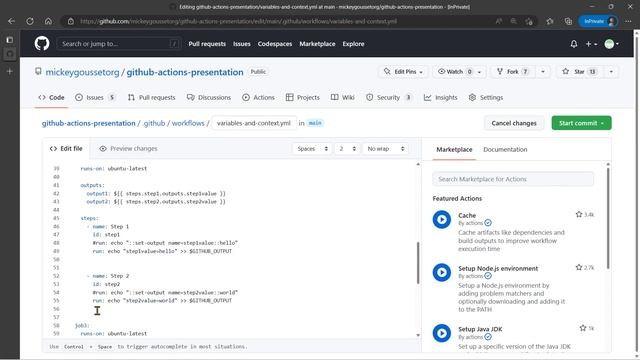Screen dimensions: 640x360
Task: Expand the Fork options arrow
Action: pyautogui.click(x=542, y=71)
